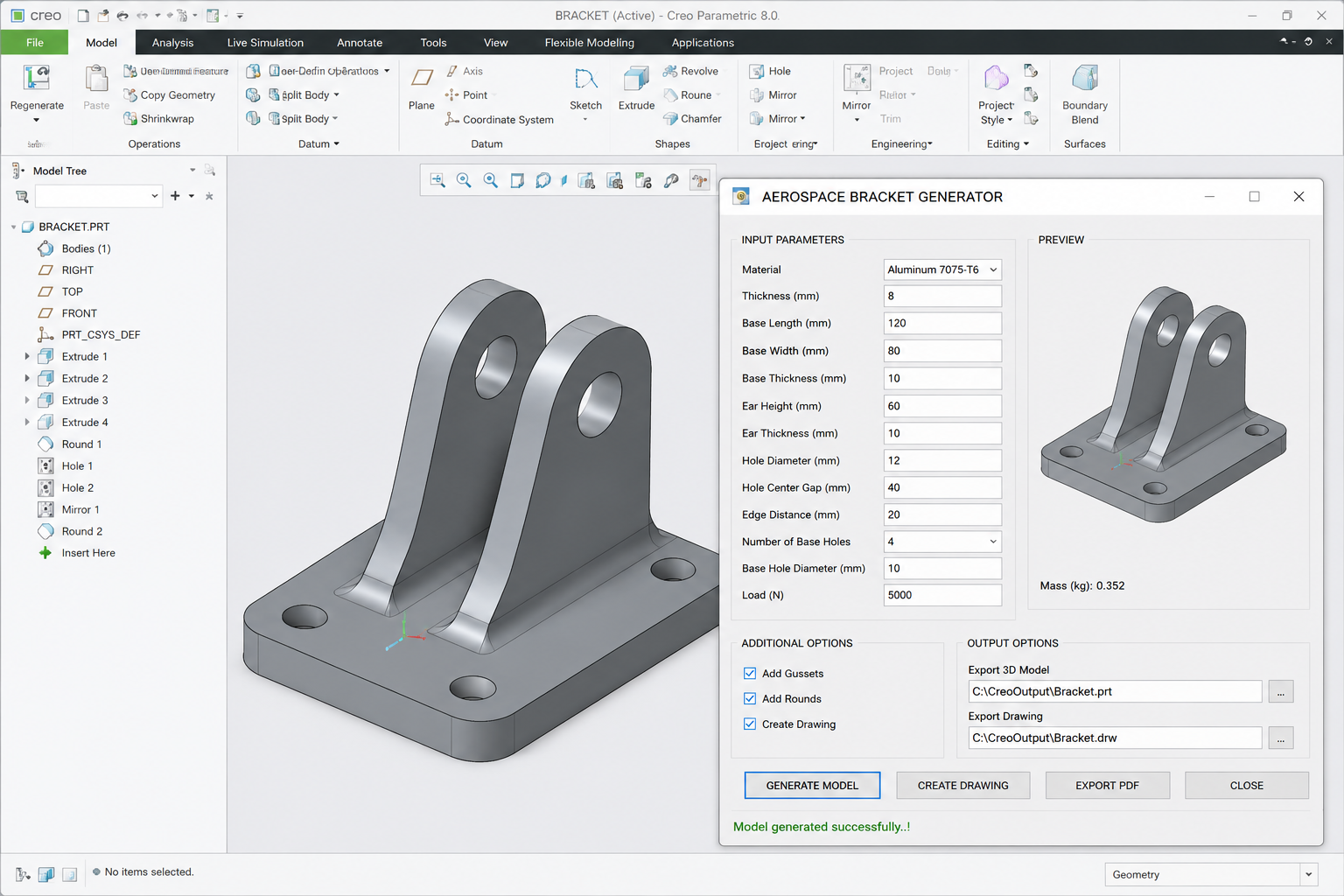Click the Point datum tool

pos(466,95)
